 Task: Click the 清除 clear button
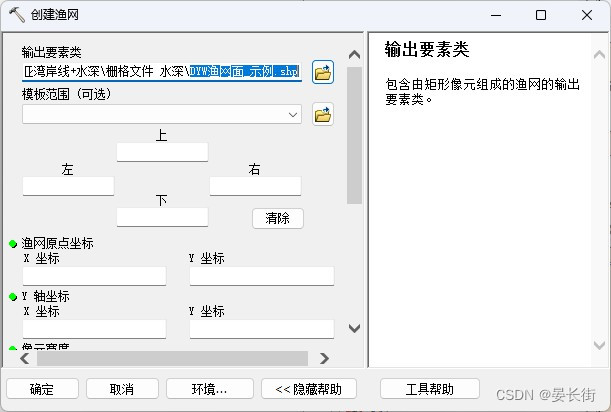[278, 218]
